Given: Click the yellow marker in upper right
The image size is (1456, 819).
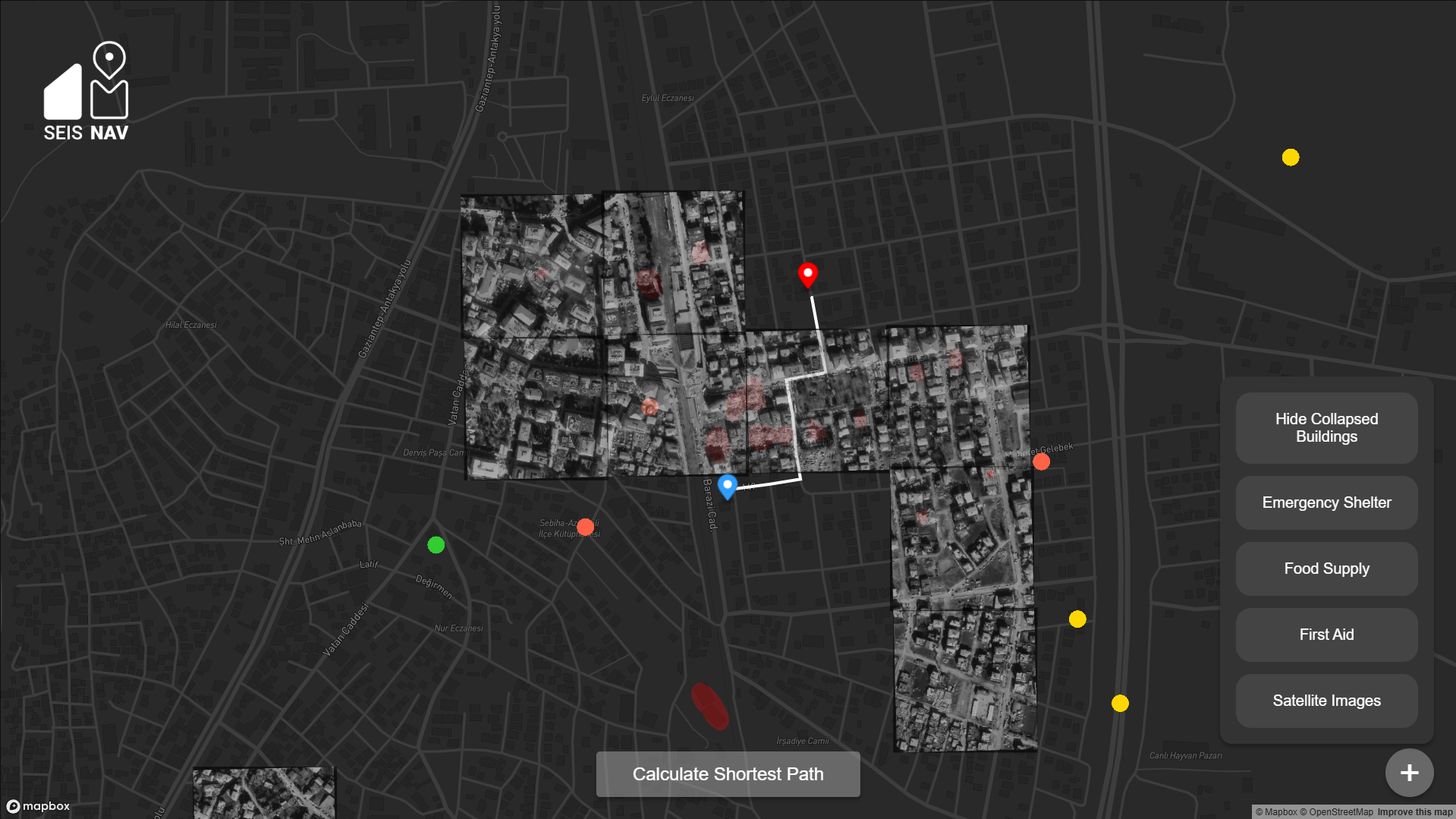Looking at the screenshot, I should 1290,157.
